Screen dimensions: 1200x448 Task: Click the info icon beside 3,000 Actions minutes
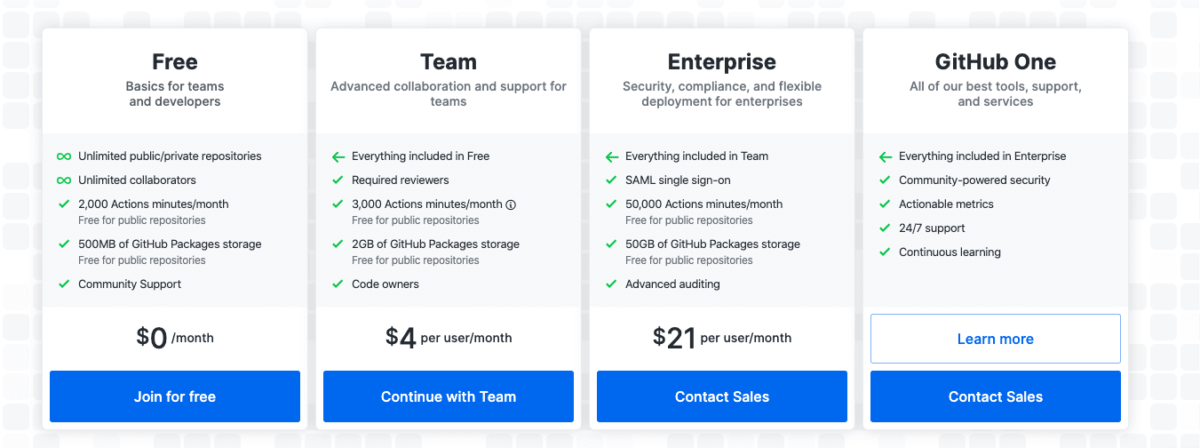click(511, 204)
